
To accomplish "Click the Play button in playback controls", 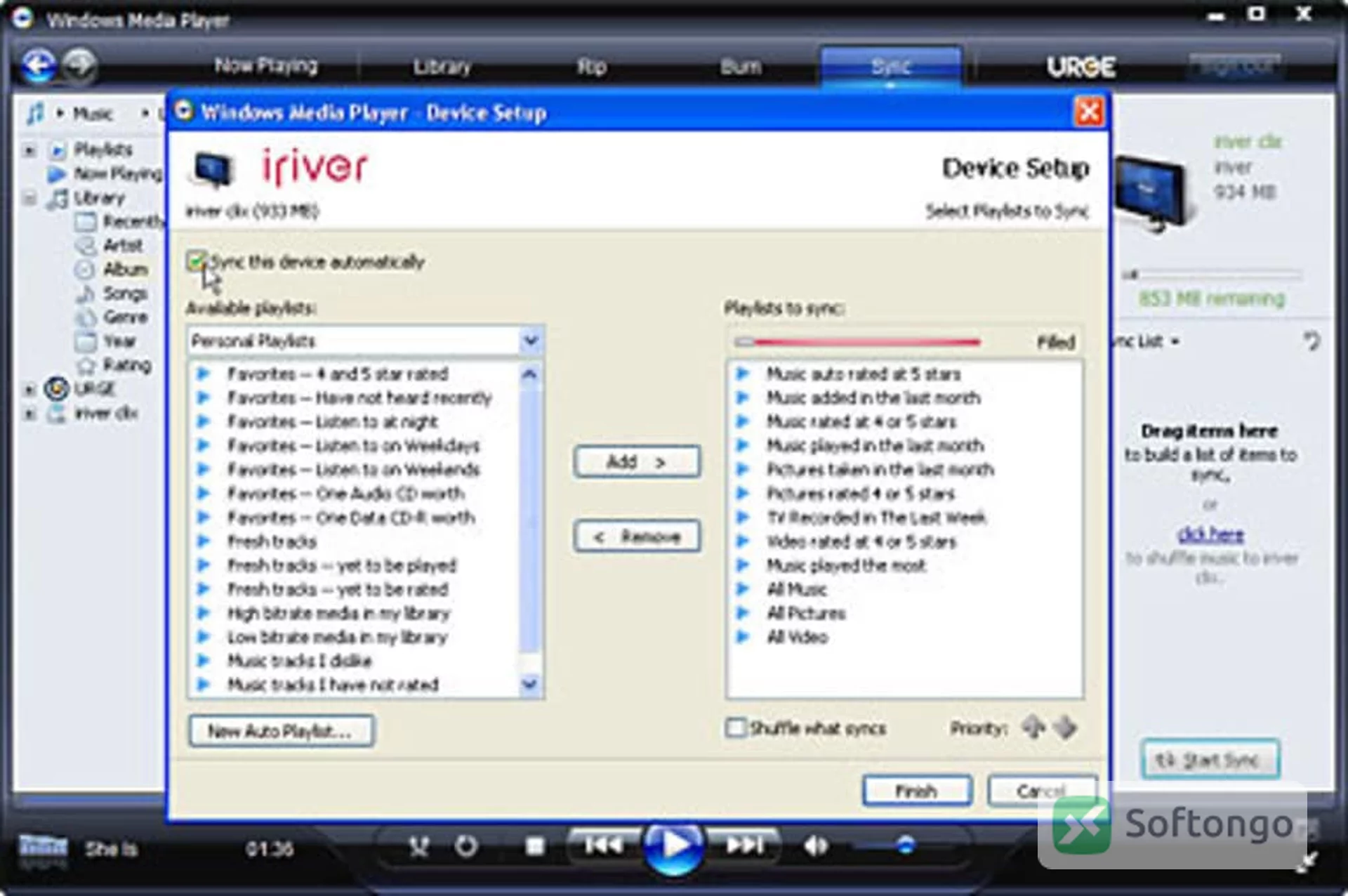I will tap(673, 847).
